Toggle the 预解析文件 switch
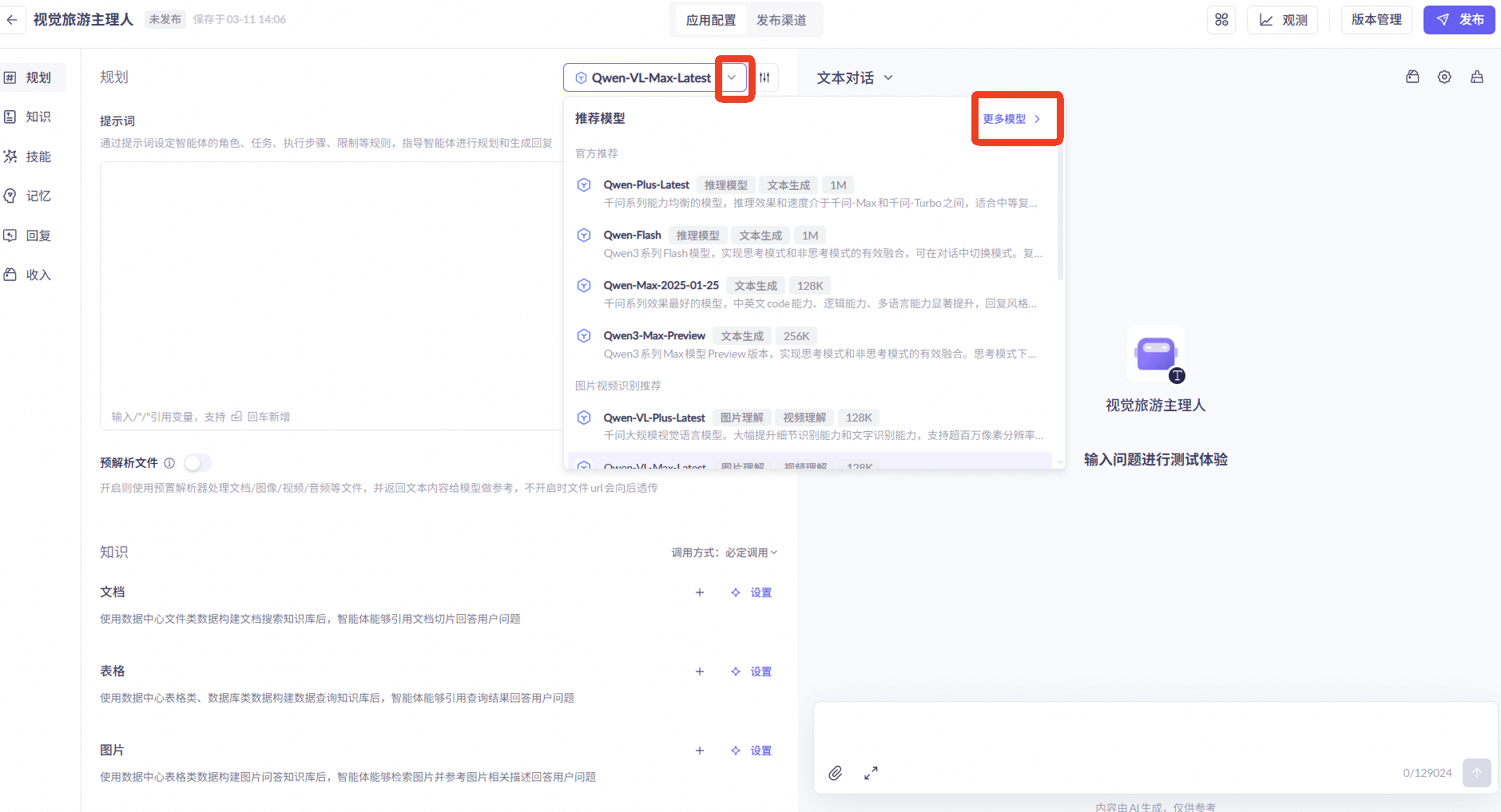Screen dimensions: 1501x812 [x=198, y=463]
